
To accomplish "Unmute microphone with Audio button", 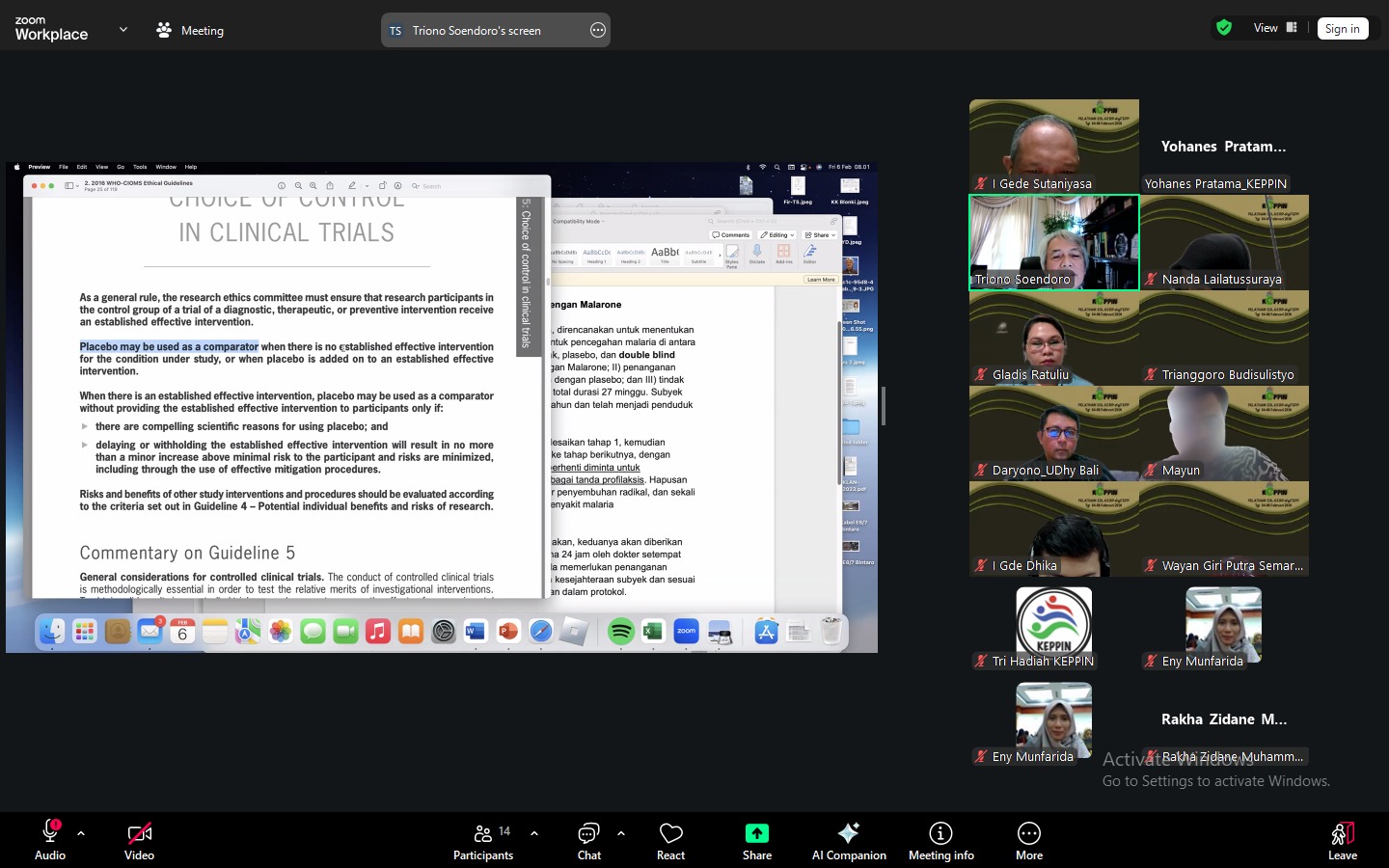I will 50,839.
